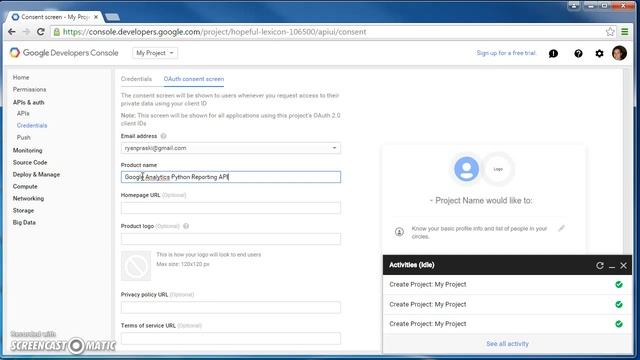
Task: Open Networking in the sidebar
Action: [x=28, y=198]
